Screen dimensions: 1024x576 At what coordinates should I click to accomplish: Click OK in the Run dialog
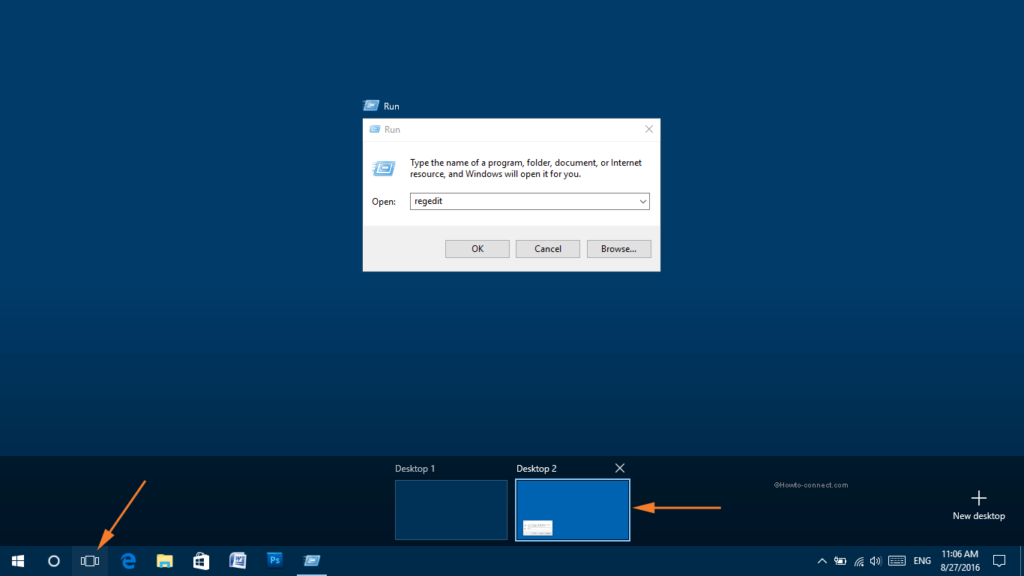[477, 249]
